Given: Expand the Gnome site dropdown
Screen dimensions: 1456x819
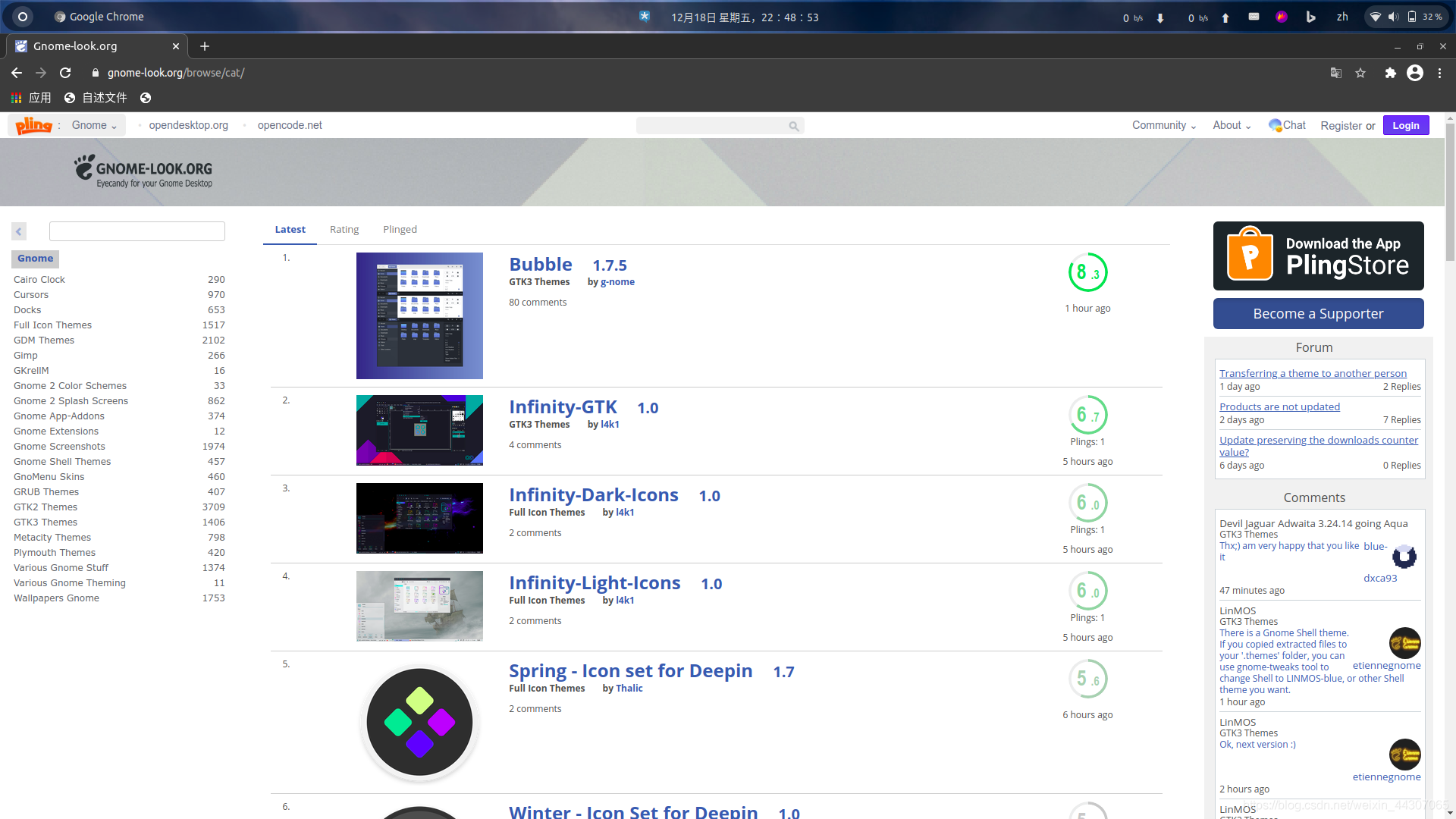Looking at the screenshot, I should 94,125.
